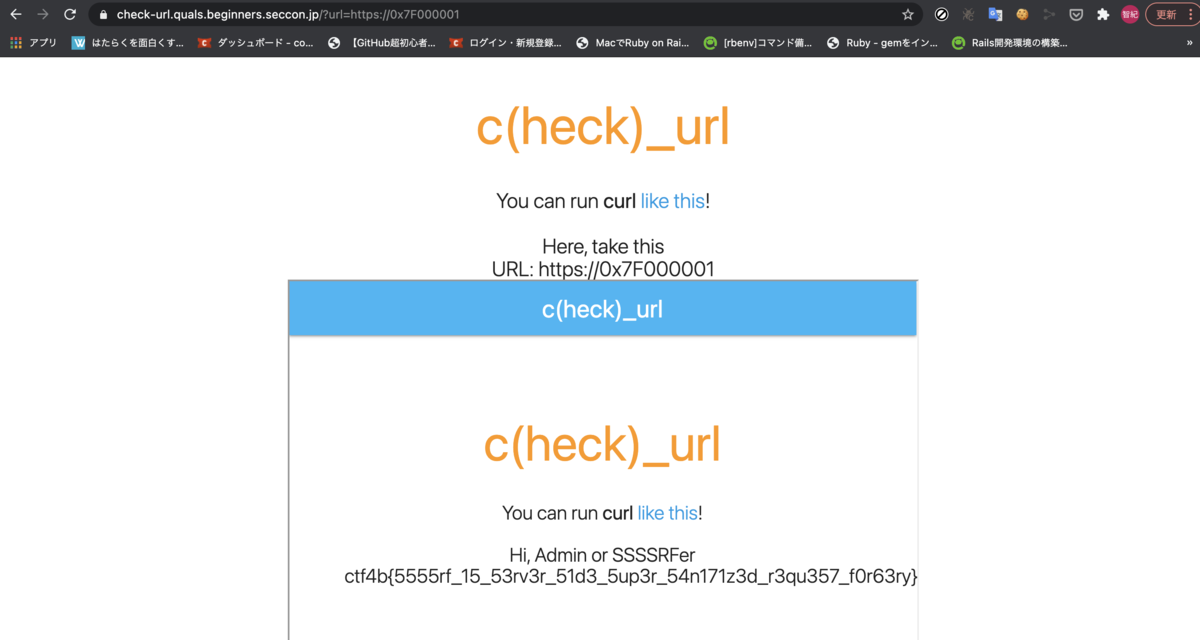Open the はたらくを面白くす... bookmark
The height and width of the screenshot is (640, 1200).
point(128,43)
